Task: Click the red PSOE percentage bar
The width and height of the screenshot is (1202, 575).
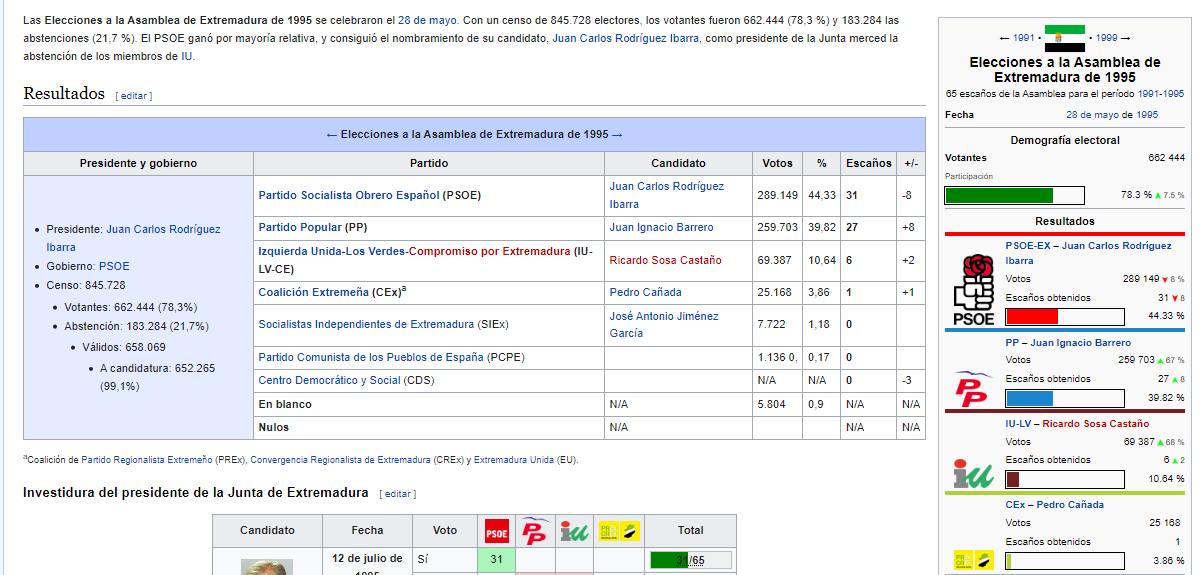Action: [1032, 316]
